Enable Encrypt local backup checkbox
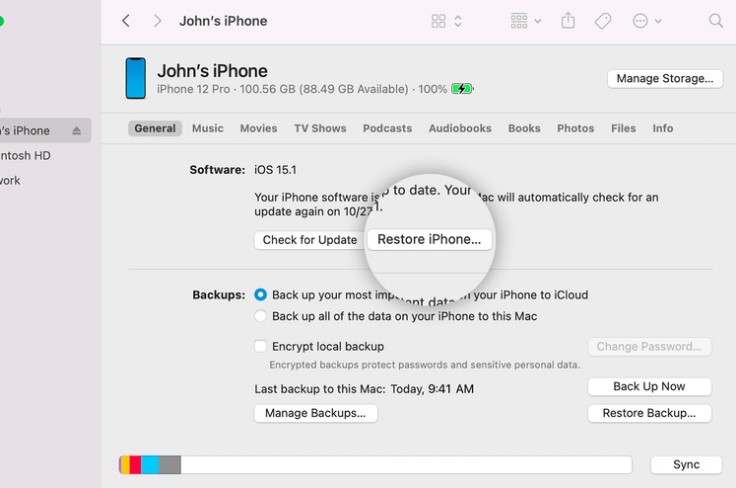 (x=261, y=346)
